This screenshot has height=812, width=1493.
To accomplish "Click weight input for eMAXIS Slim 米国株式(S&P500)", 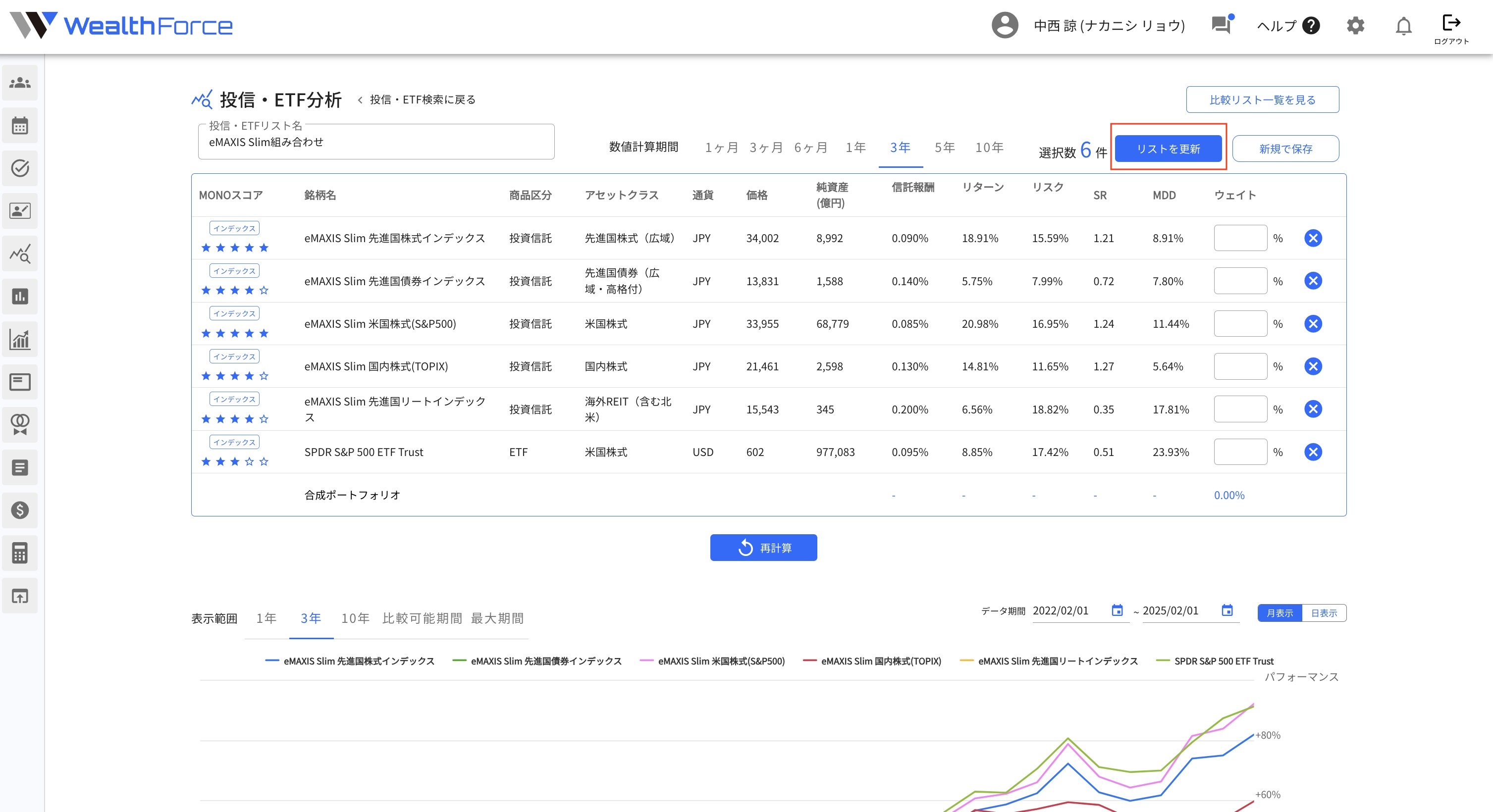I will (x=1240, y=324).
